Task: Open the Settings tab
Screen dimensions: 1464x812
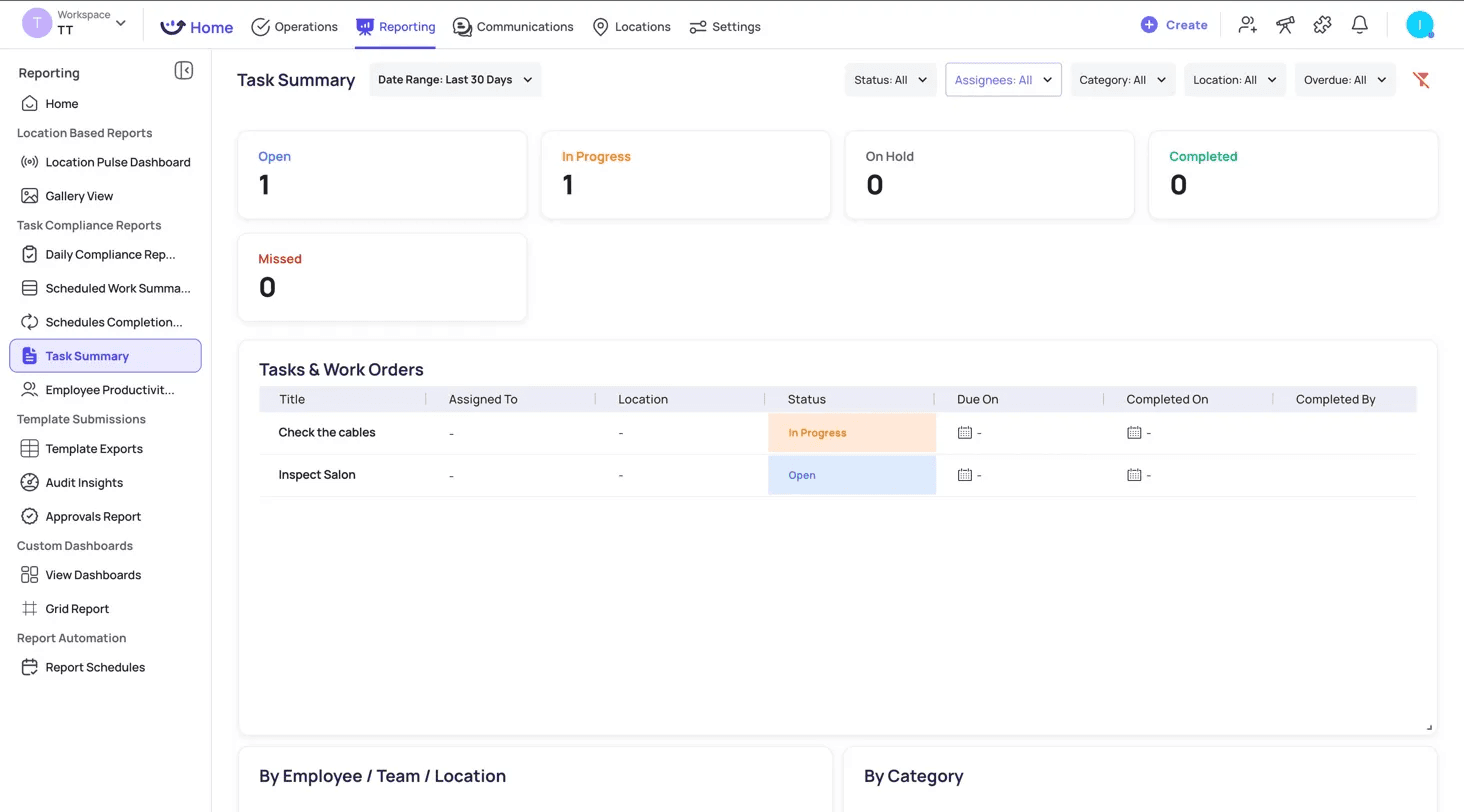Action: 725,27
